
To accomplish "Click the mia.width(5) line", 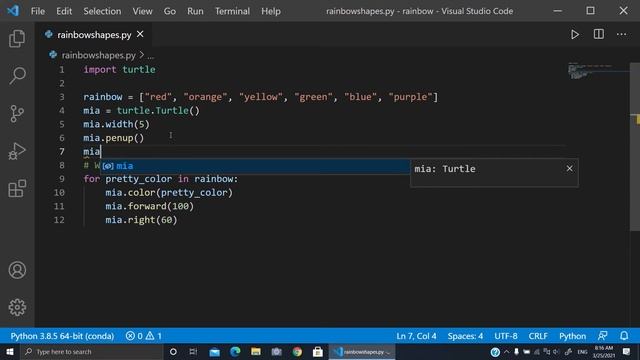I will [x=116, y=124].
